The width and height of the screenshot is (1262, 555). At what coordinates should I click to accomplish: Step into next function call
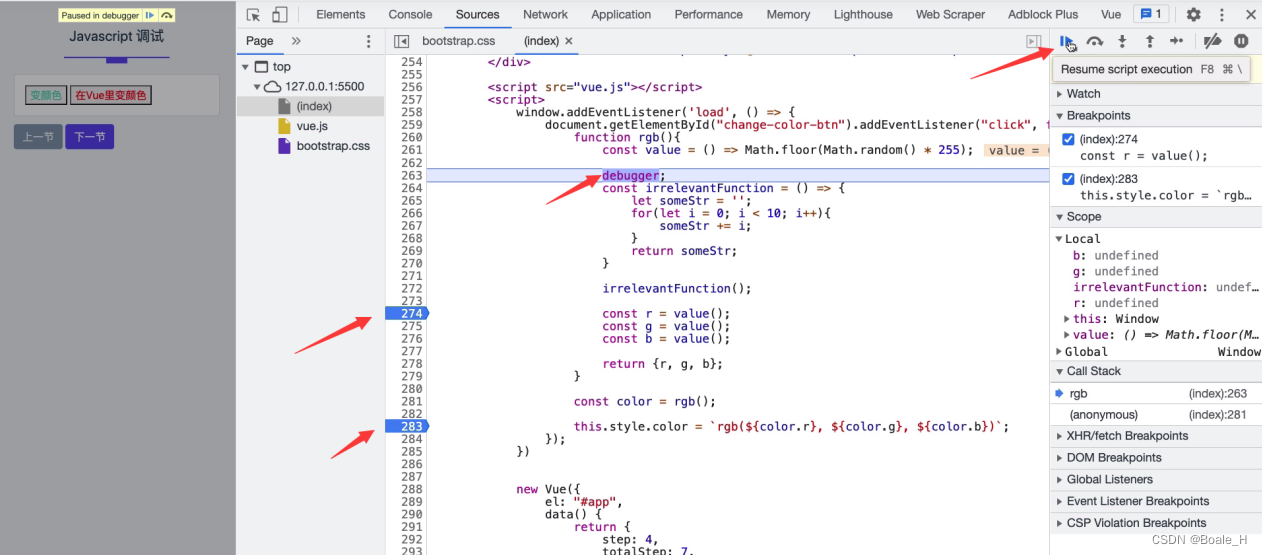(1122, 41)
